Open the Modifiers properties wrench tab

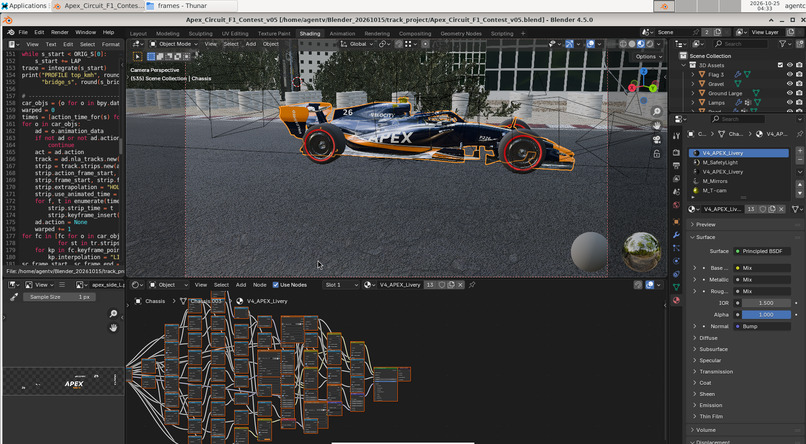[676, 235]
